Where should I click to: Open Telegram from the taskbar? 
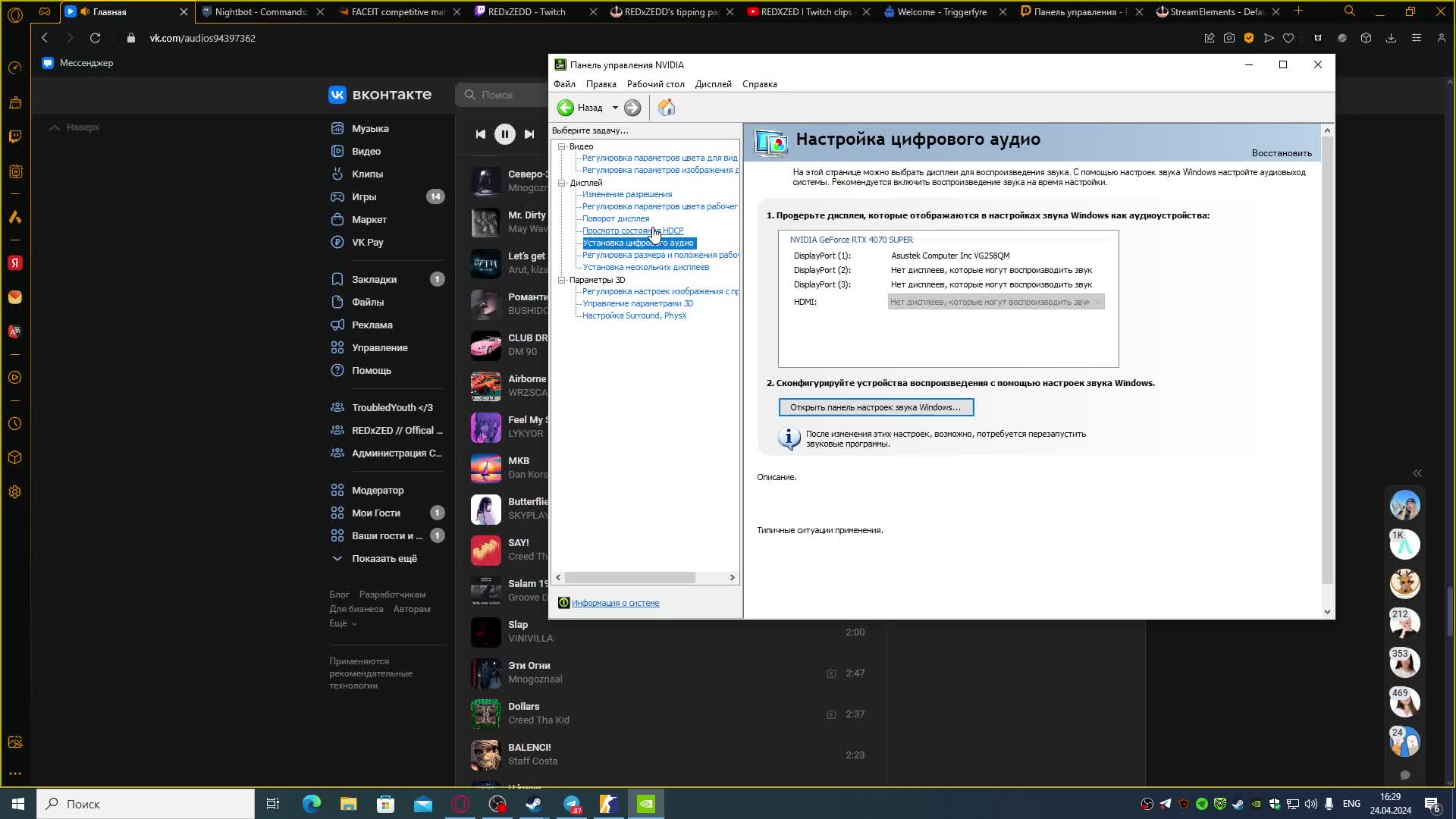[x=571, y=804]
